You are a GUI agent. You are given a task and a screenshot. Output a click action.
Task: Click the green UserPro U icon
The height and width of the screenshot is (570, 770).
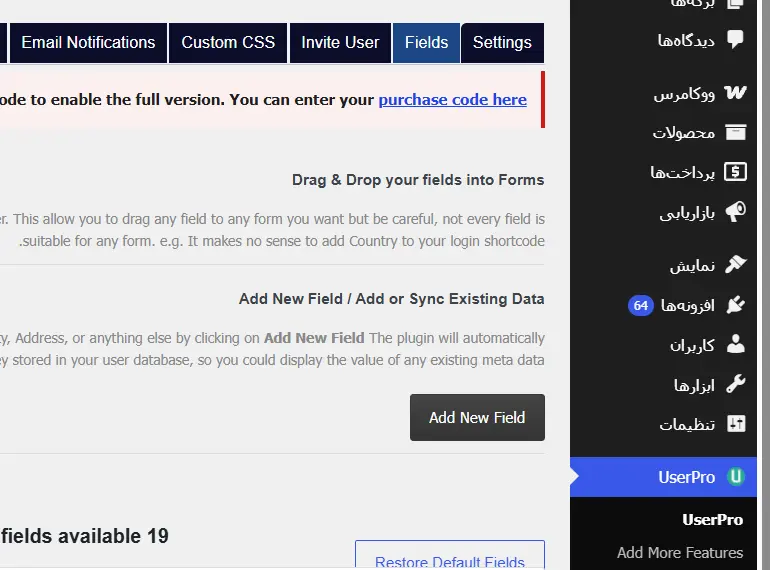point(736,477)
